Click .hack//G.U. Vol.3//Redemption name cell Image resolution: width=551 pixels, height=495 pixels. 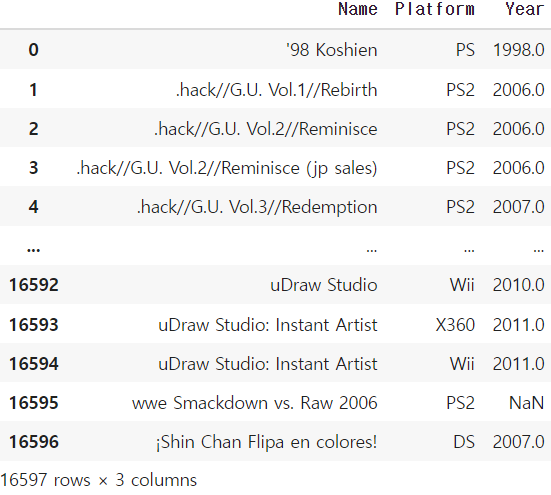257,207
